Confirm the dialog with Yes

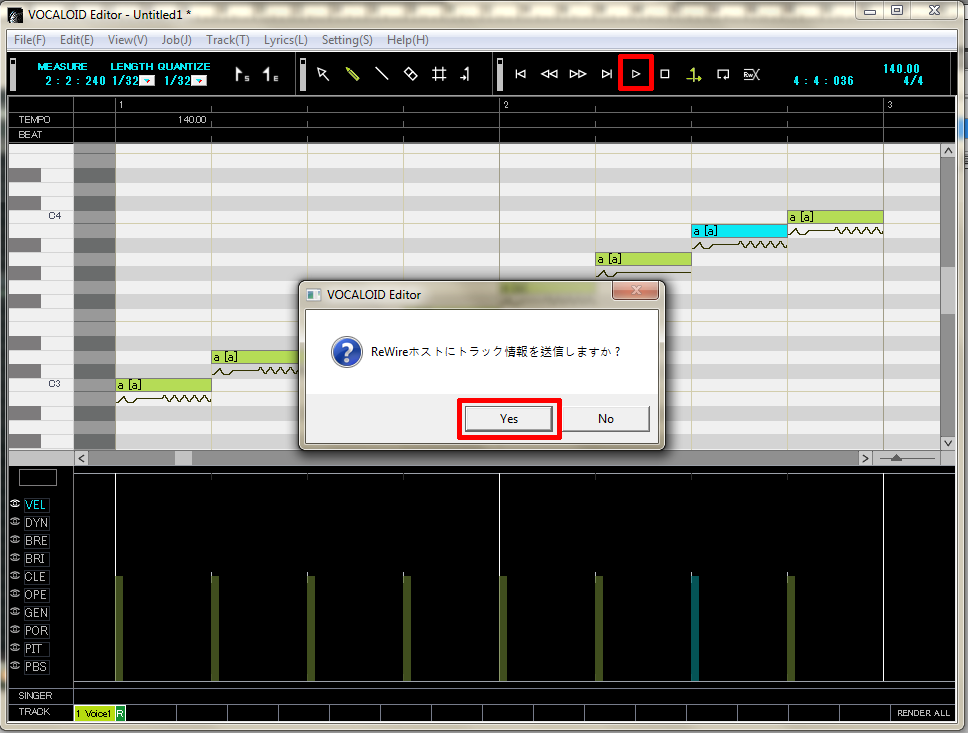[x=509, y=419]
